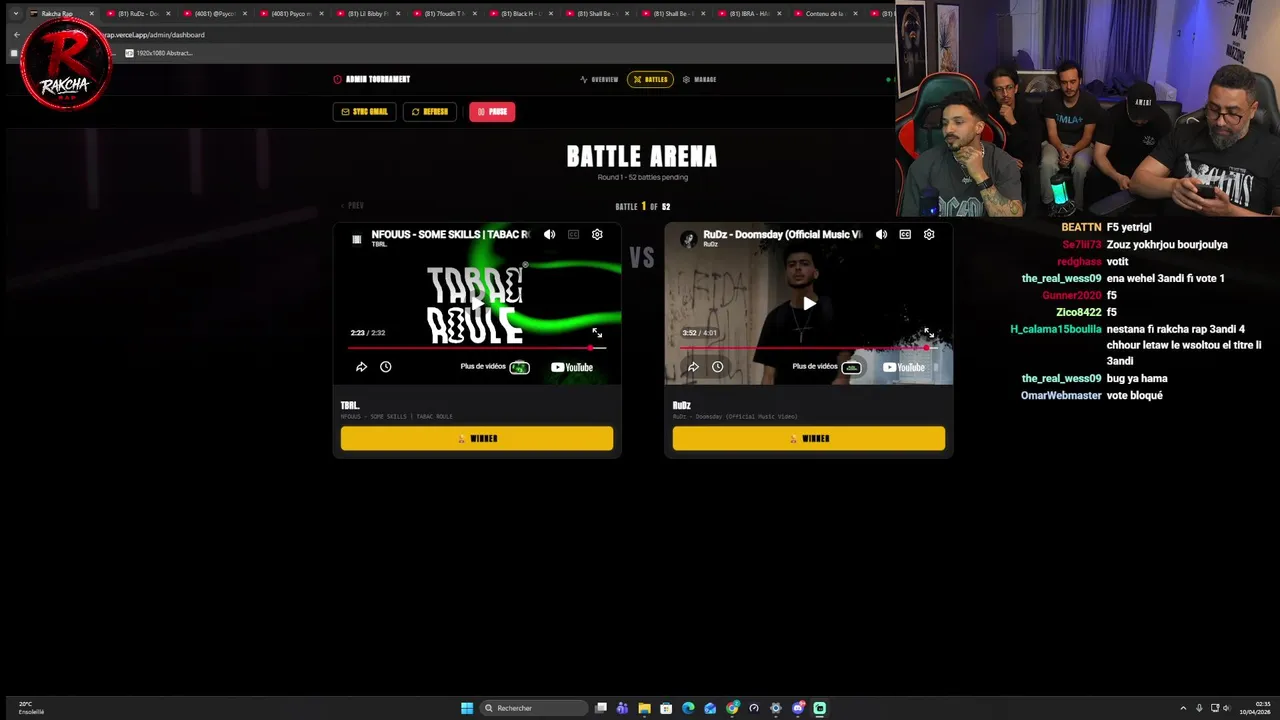This screenshot has width=1280, height=720.
Task: Open the Windows Start menu
Action: tap(467, 708)
